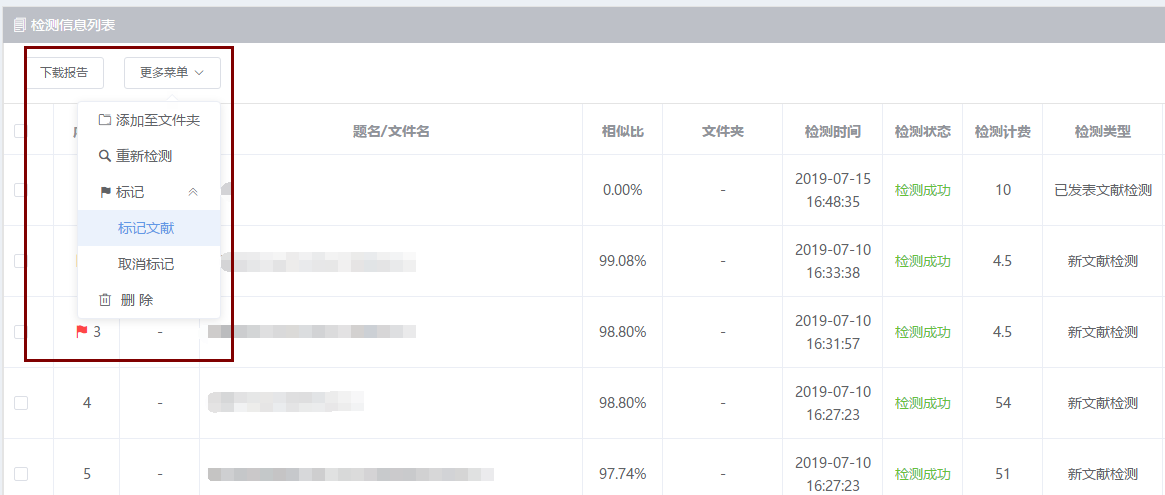Toggle the select-all checkbox in table header
1165x495 pixels.
pos(20,132)
